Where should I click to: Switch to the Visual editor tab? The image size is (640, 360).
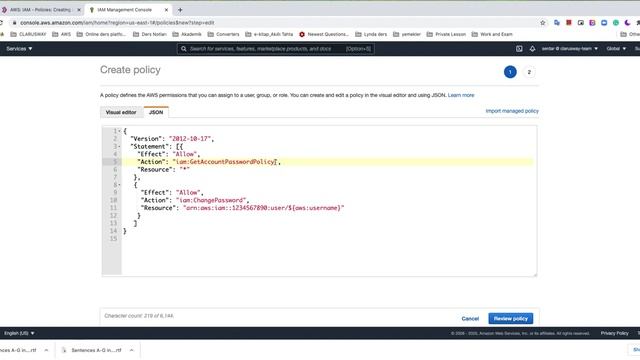[x=121, y=112]
